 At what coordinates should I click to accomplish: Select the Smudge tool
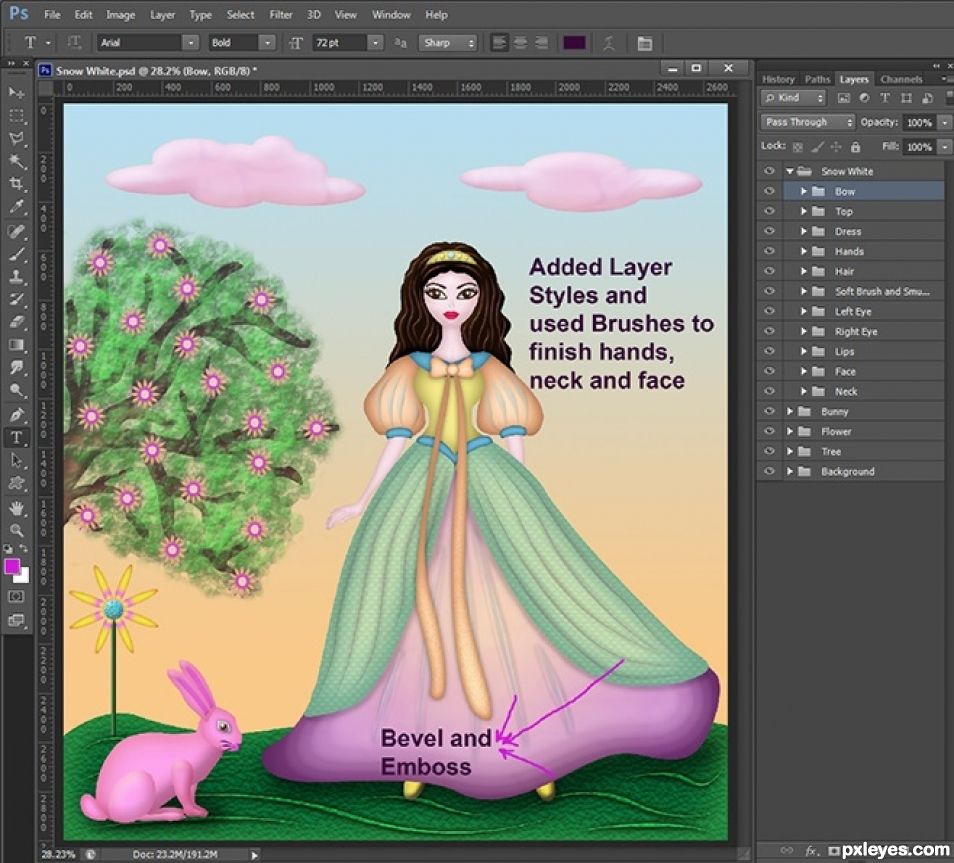point(16,368)
